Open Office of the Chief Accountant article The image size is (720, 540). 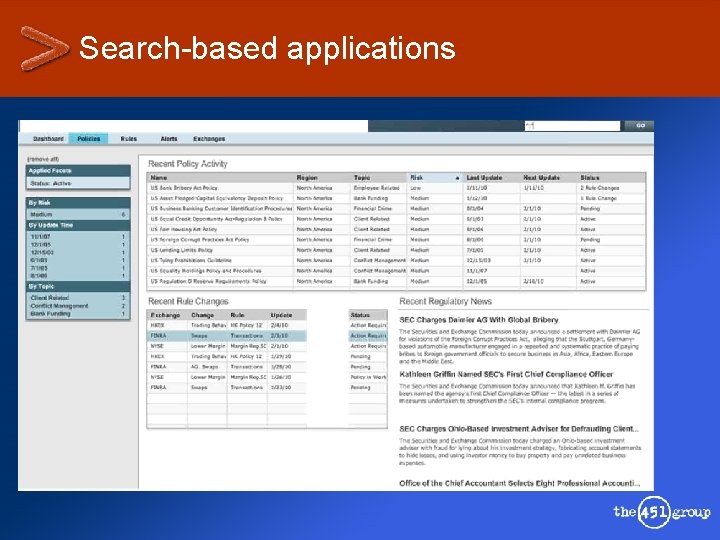pyautogui.click(x=519, y=483)
